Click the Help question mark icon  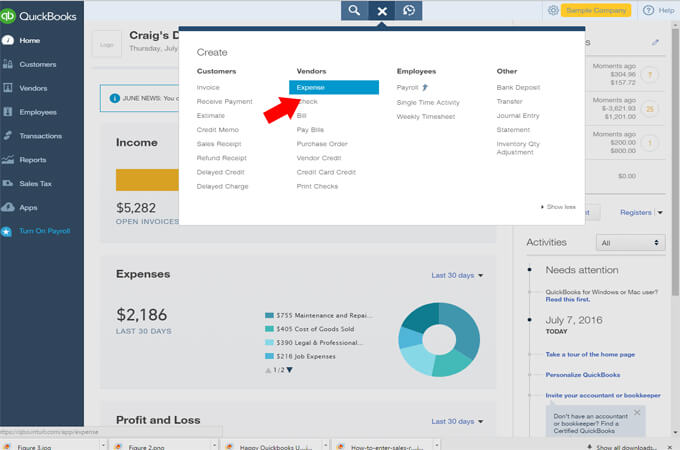[648, 10]
